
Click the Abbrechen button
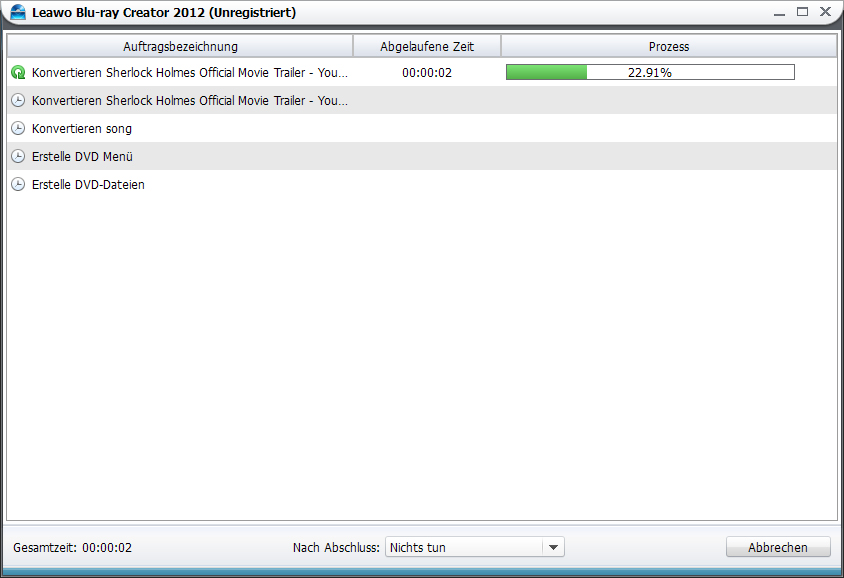point(778,547)
